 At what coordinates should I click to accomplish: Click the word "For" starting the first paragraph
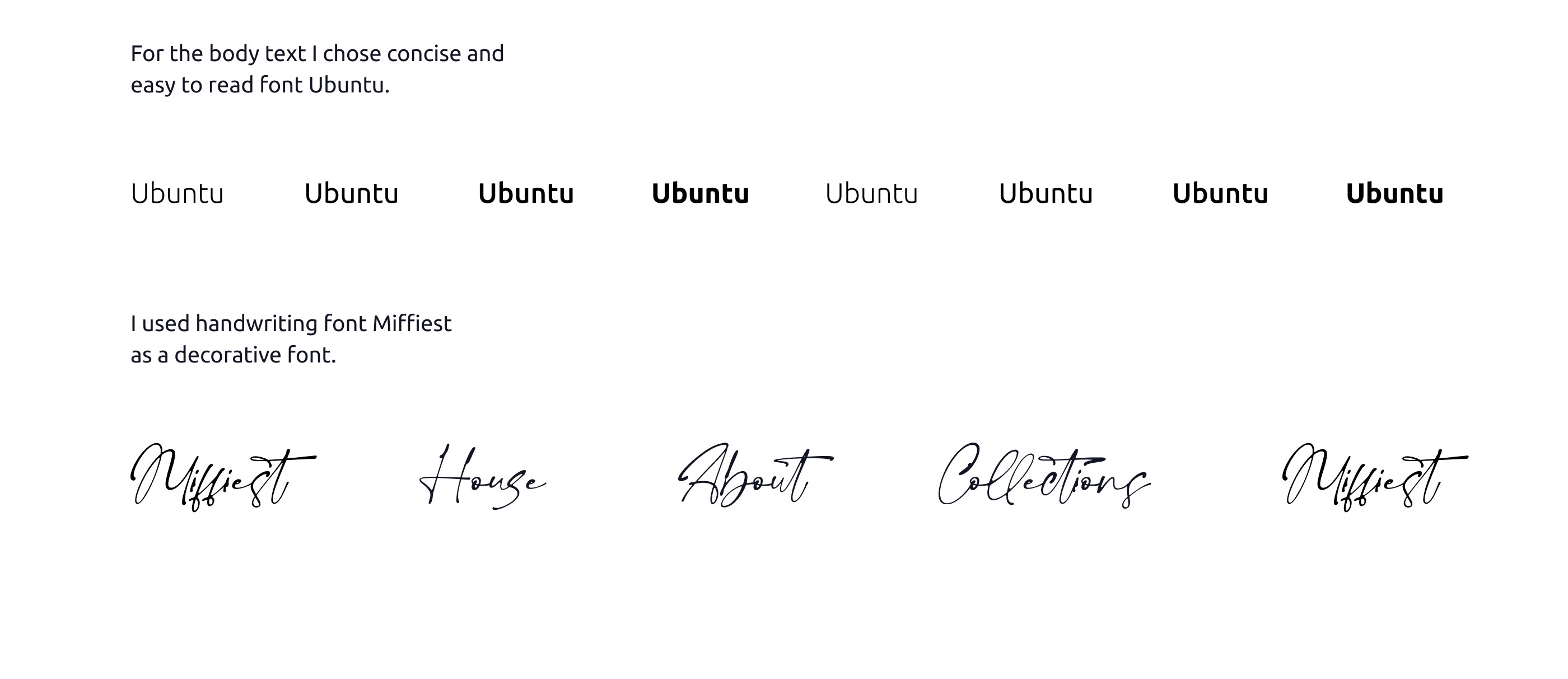click(x=147, y=54)
